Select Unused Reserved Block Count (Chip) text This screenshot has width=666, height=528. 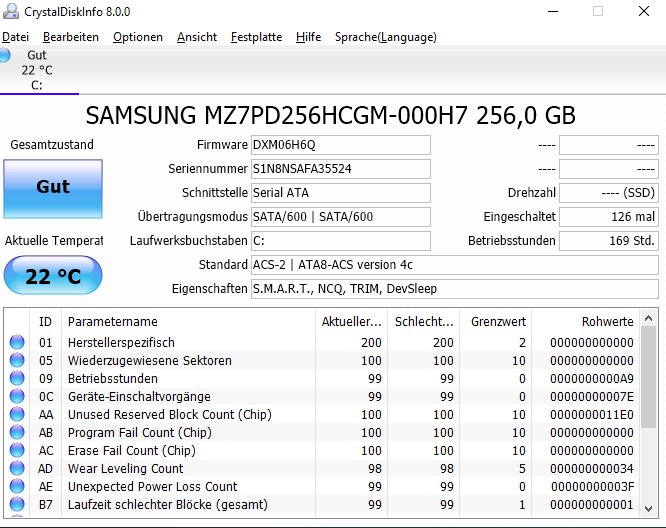(169, 415)
